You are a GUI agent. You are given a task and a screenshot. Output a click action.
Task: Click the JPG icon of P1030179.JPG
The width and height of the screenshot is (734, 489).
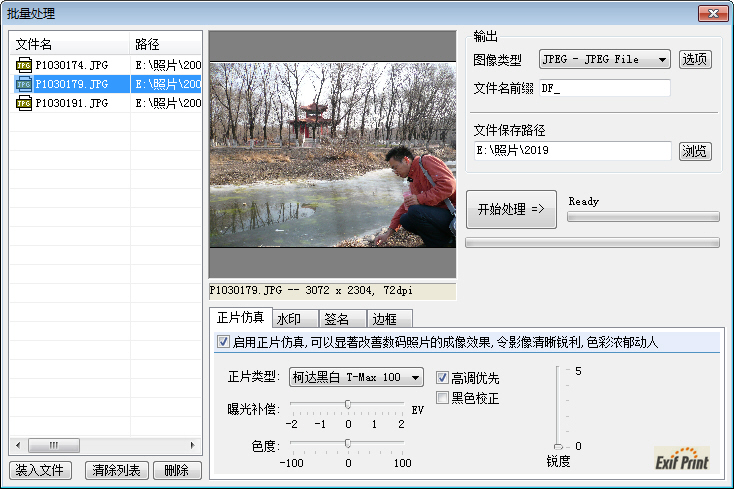pyautogui.click(x=24, y=84)
